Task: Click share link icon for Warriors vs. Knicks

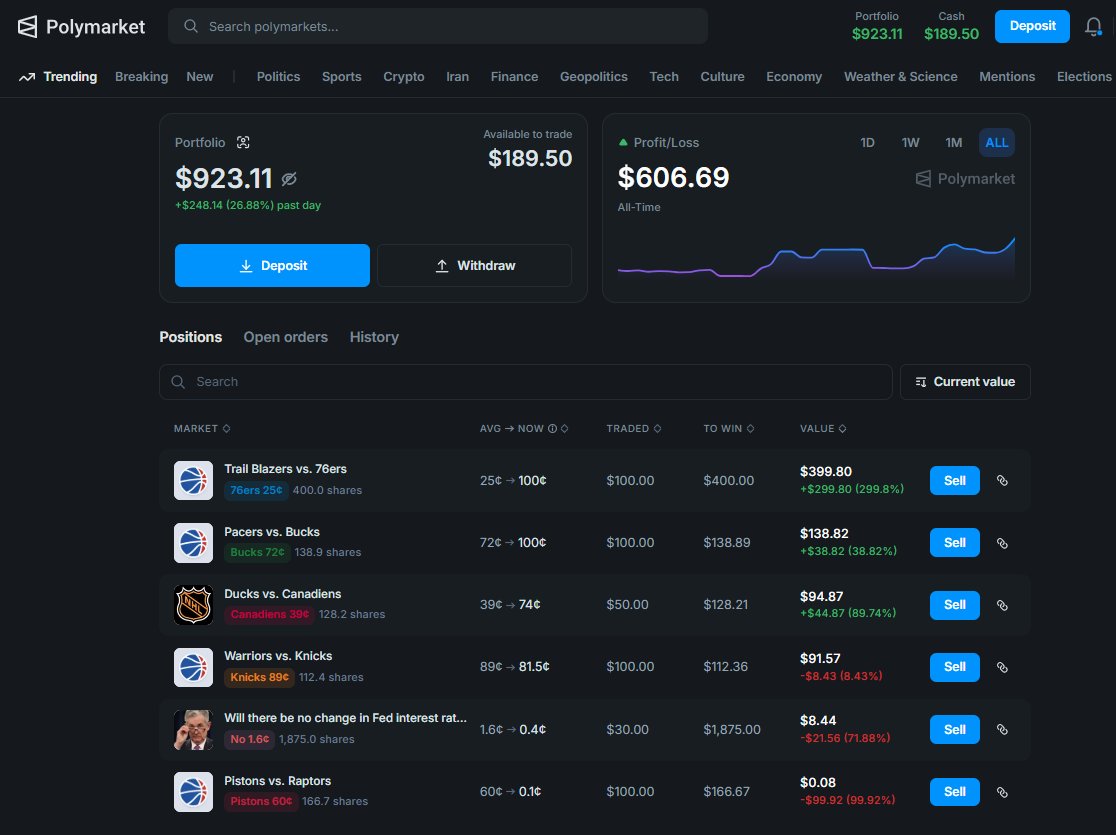Action: (1002, 668)
